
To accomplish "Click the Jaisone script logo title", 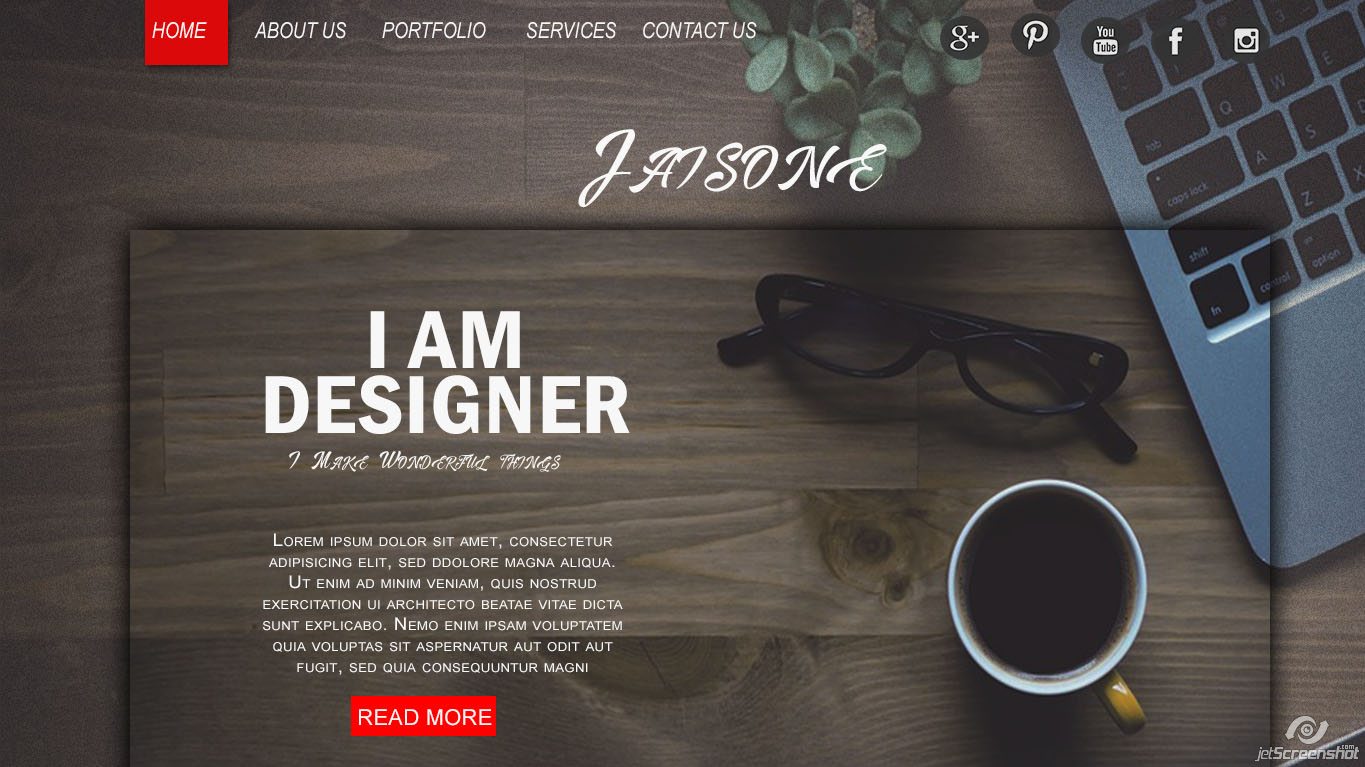I will [732, 166].
